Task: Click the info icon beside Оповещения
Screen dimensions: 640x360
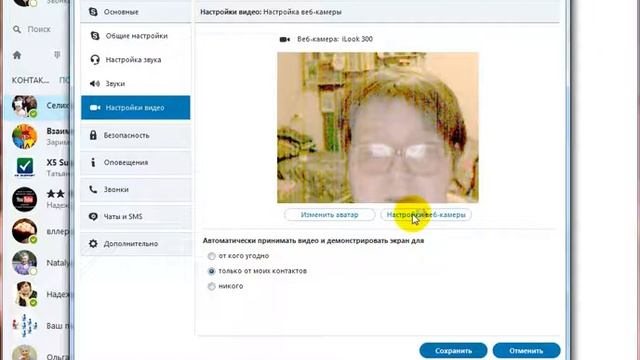Action: (x=93, y=162)
